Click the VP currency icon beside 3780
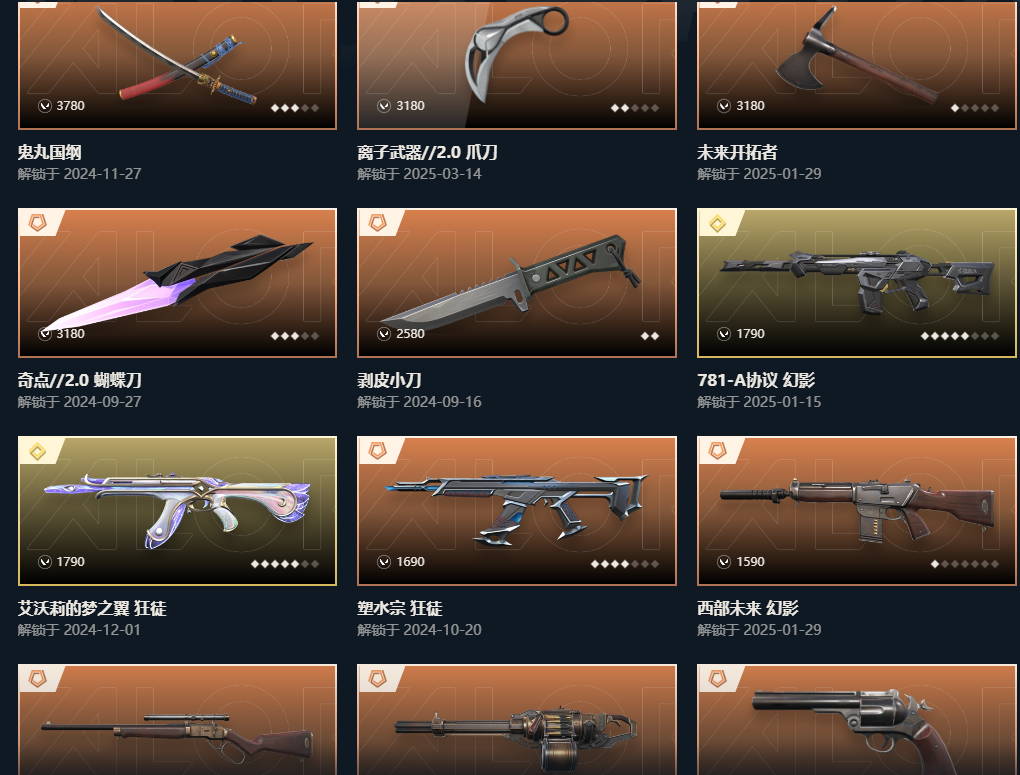 pos(45,105)
